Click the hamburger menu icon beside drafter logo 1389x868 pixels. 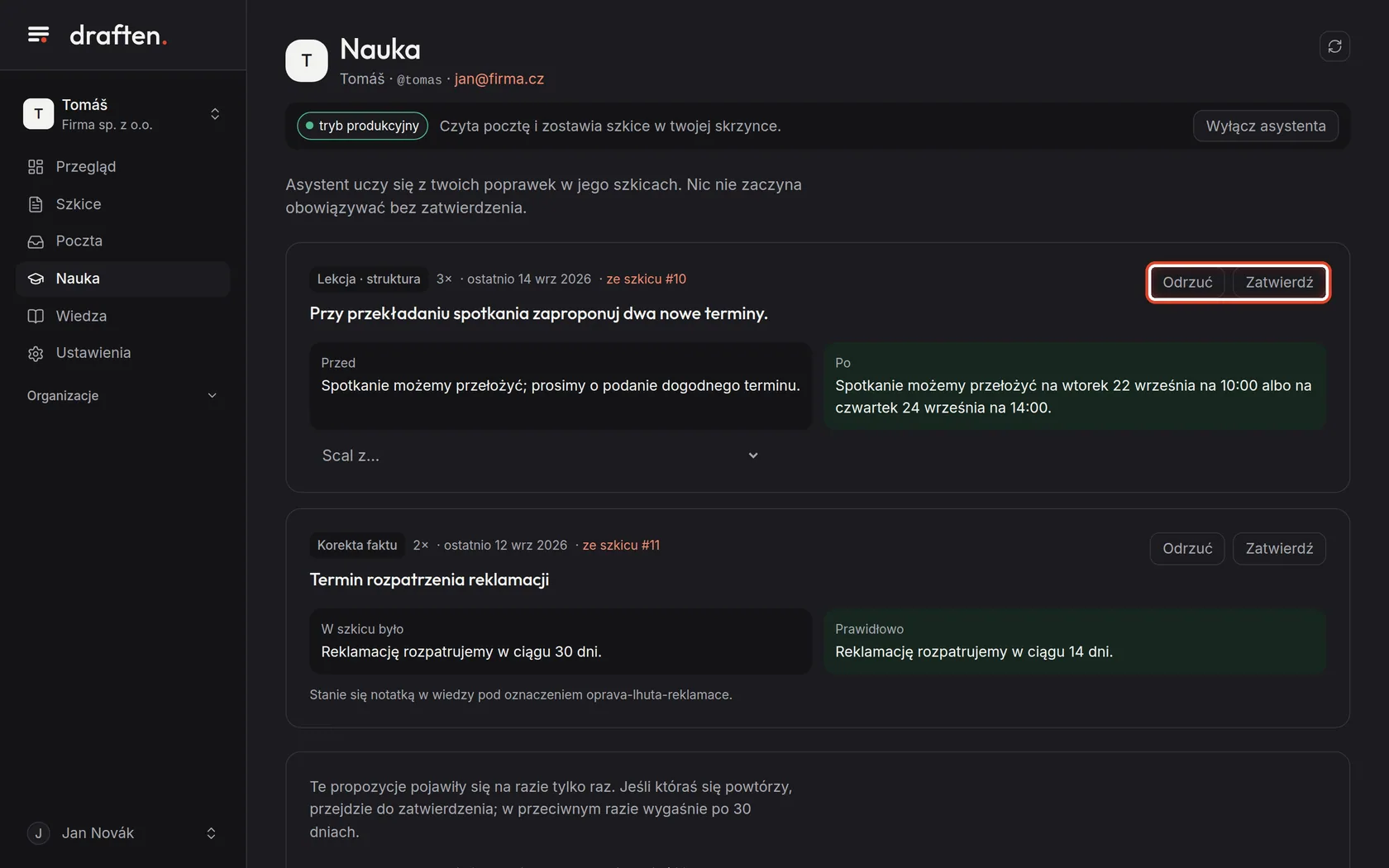click(x=38, y=35)
